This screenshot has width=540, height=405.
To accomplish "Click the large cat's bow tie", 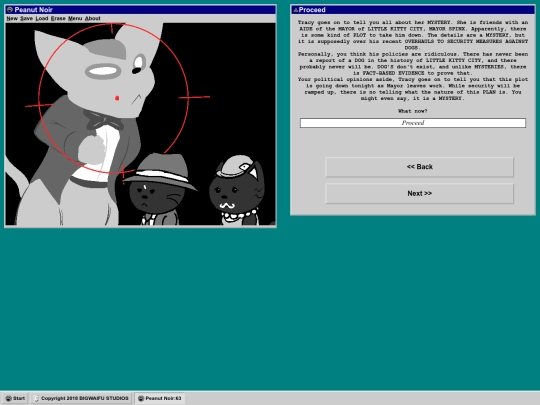I will pyautogui.click(x=103, y=121).
